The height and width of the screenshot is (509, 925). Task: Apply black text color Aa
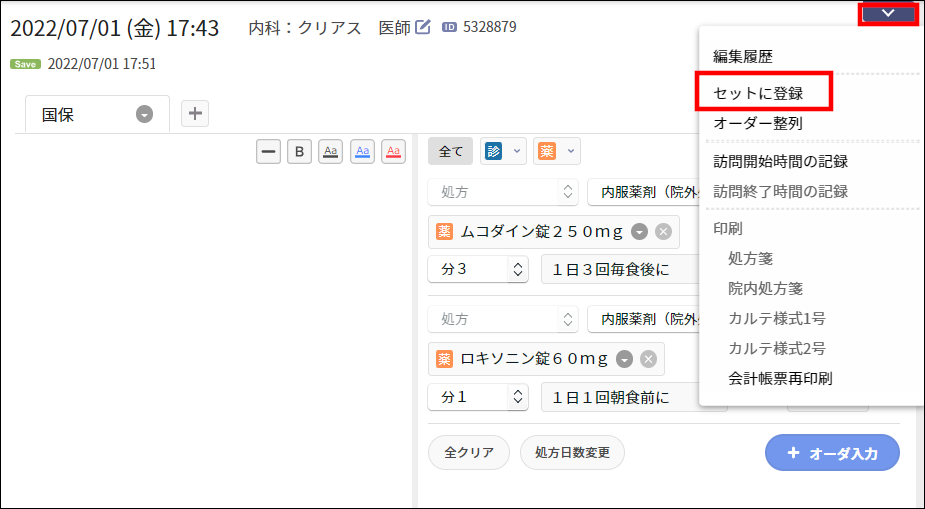tap(330, 152)
